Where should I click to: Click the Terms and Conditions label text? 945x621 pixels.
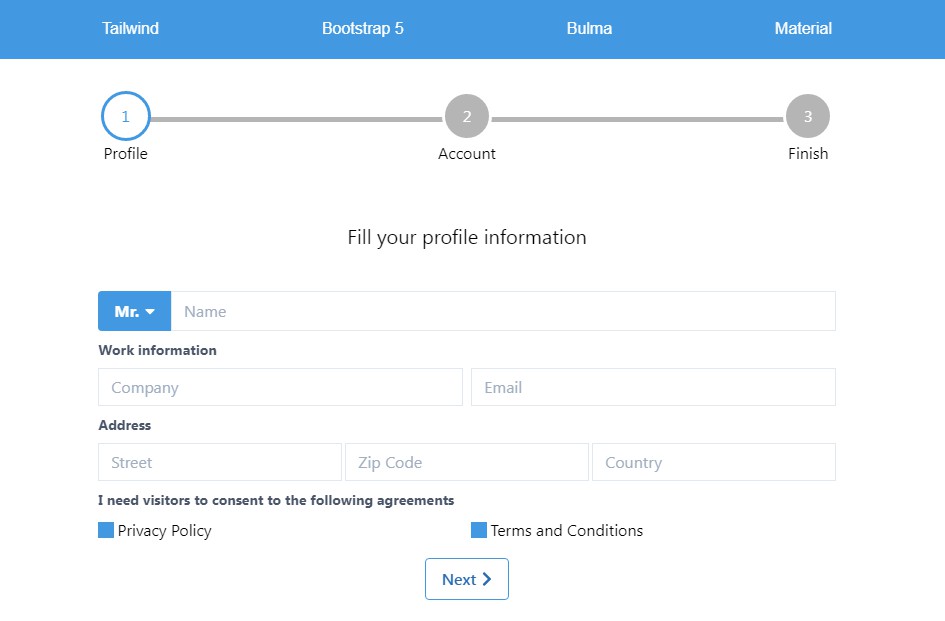click(566, 531)
